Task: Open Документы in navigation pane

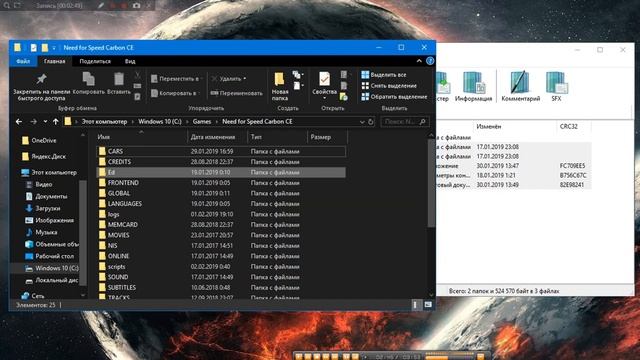Action: [x=46, y=196]
